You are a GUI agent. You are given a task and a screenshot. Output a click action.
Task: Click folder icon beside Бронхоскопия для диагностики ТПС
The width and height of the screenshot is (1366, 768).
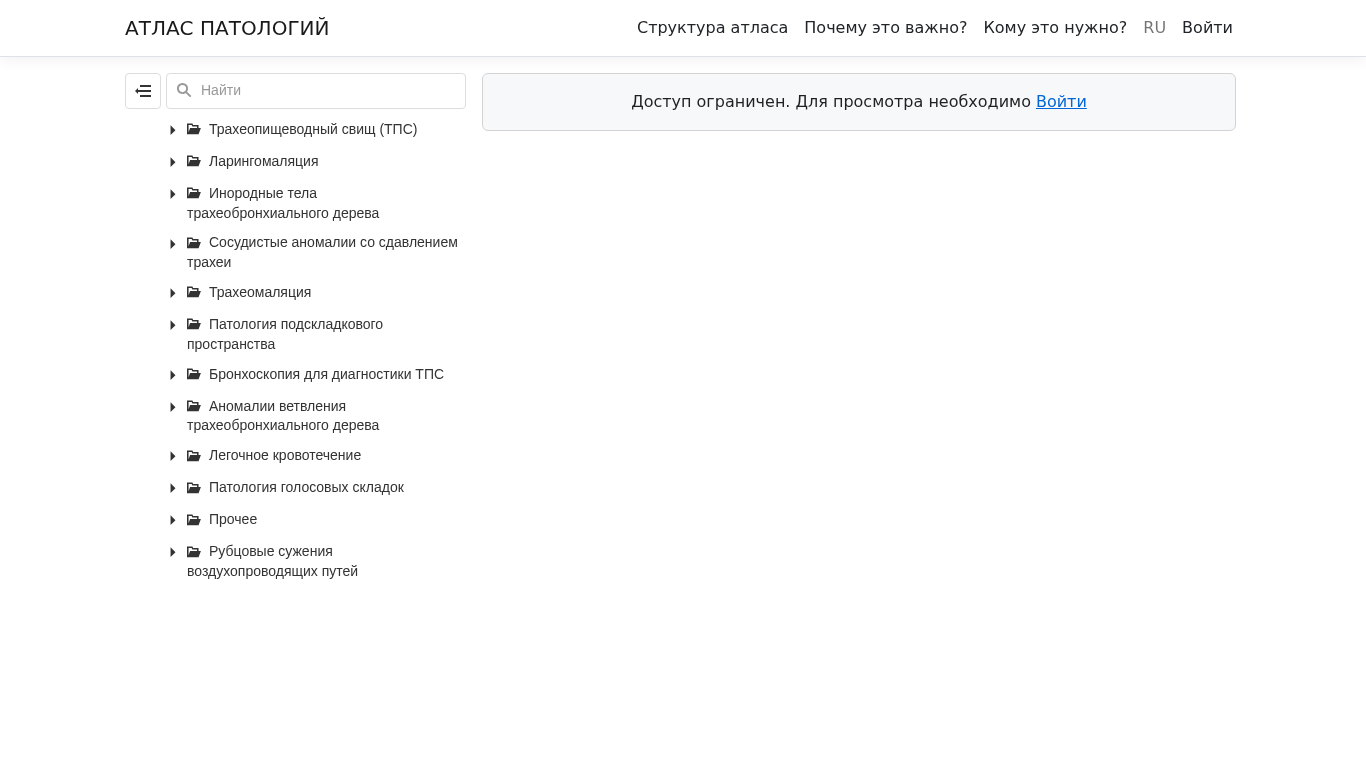pyautogui.click(x=194, y=374)
